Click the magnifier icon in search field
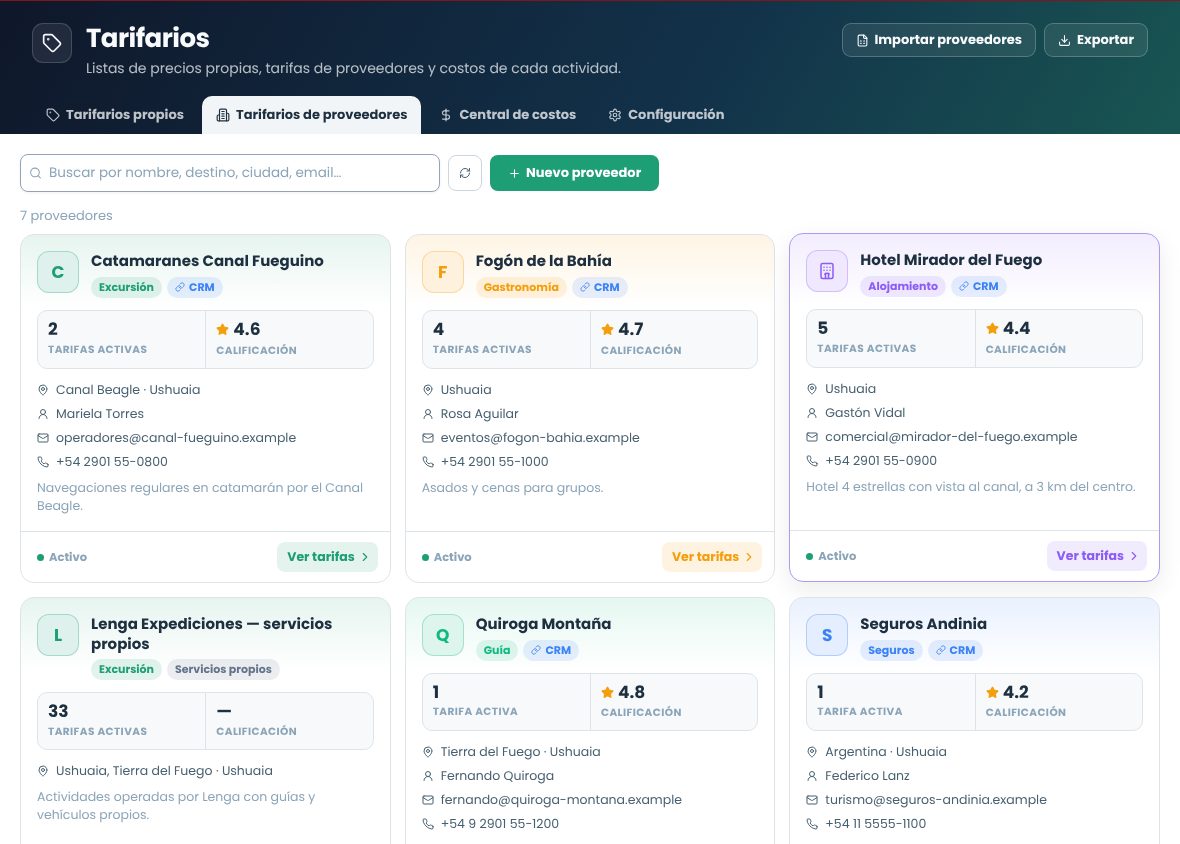The image size is (1180, 844). click(35, 173)
